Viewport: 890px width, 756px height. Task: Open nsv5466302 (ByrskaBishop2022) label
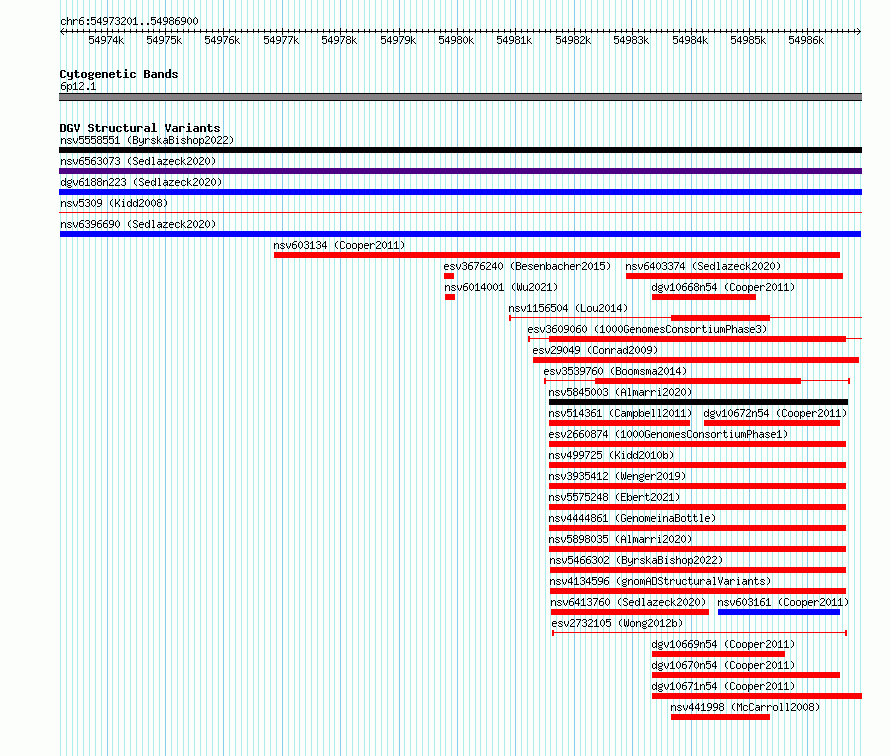point(636,560)
